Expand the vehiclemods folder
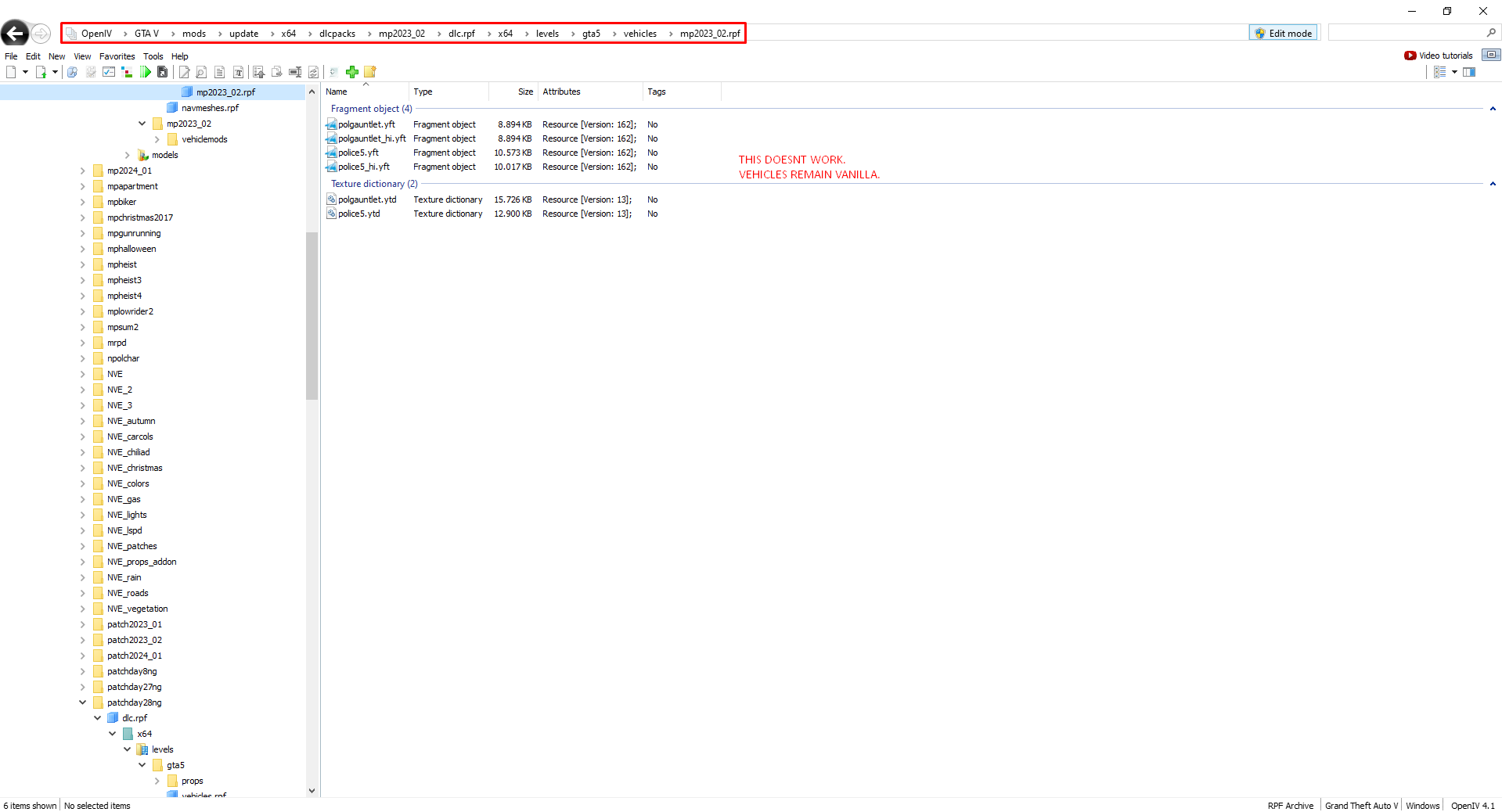This screenshot has width=1502, height=812. (157, 139)
